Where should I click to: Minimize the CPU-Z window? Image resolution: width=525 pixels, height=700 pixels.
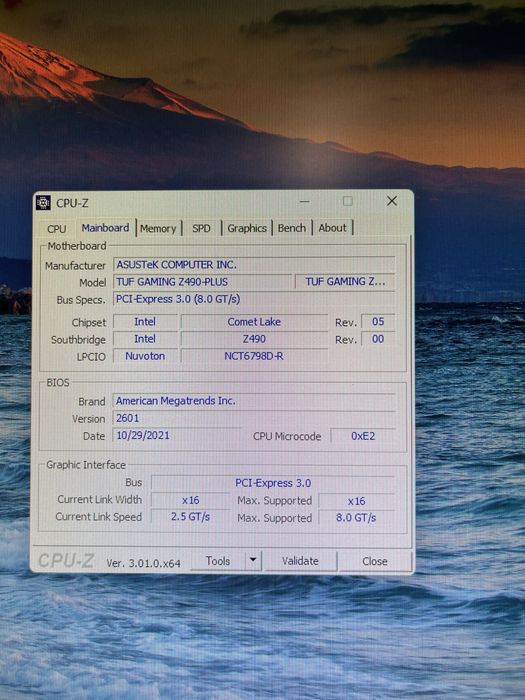tap(305, 201)
